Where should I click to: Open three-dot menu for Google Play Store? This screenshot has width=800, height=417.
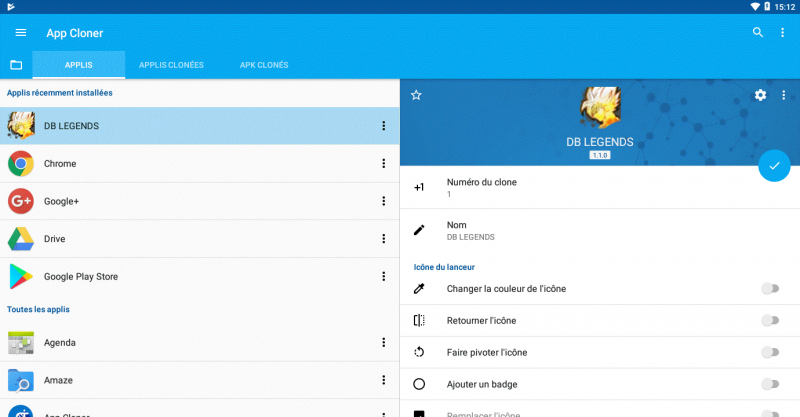(383, 277)
